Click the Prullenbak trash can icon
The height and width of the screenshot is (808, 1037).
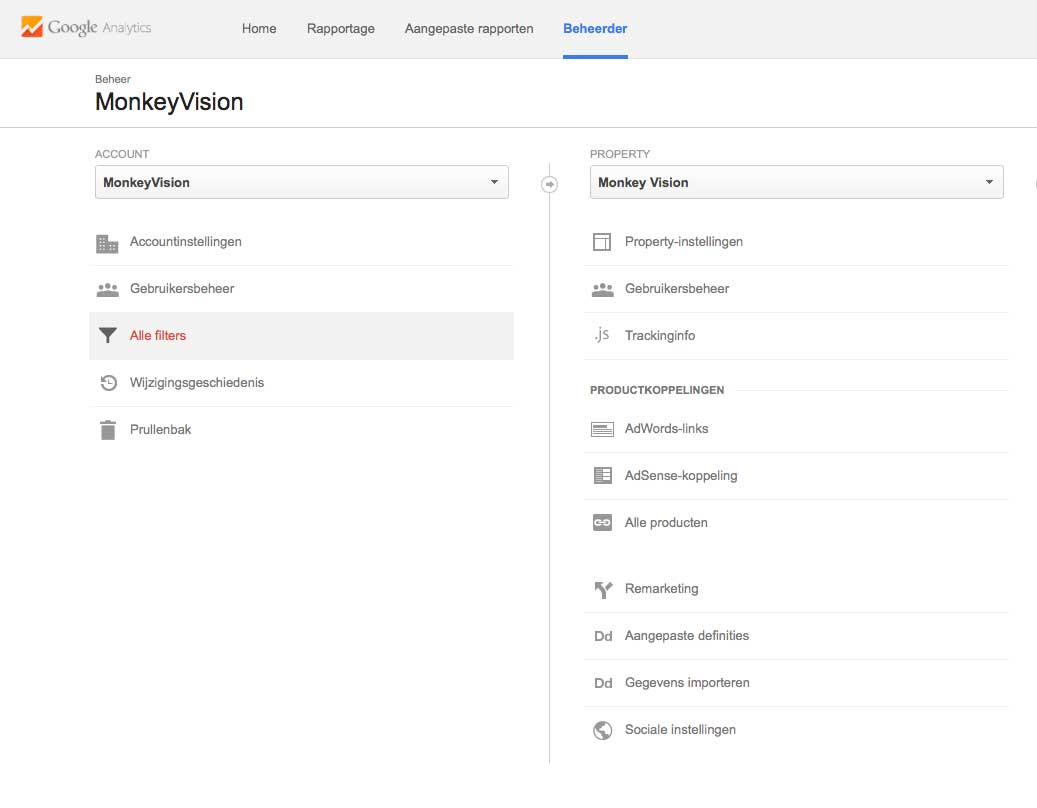click(x=108, y=430)
